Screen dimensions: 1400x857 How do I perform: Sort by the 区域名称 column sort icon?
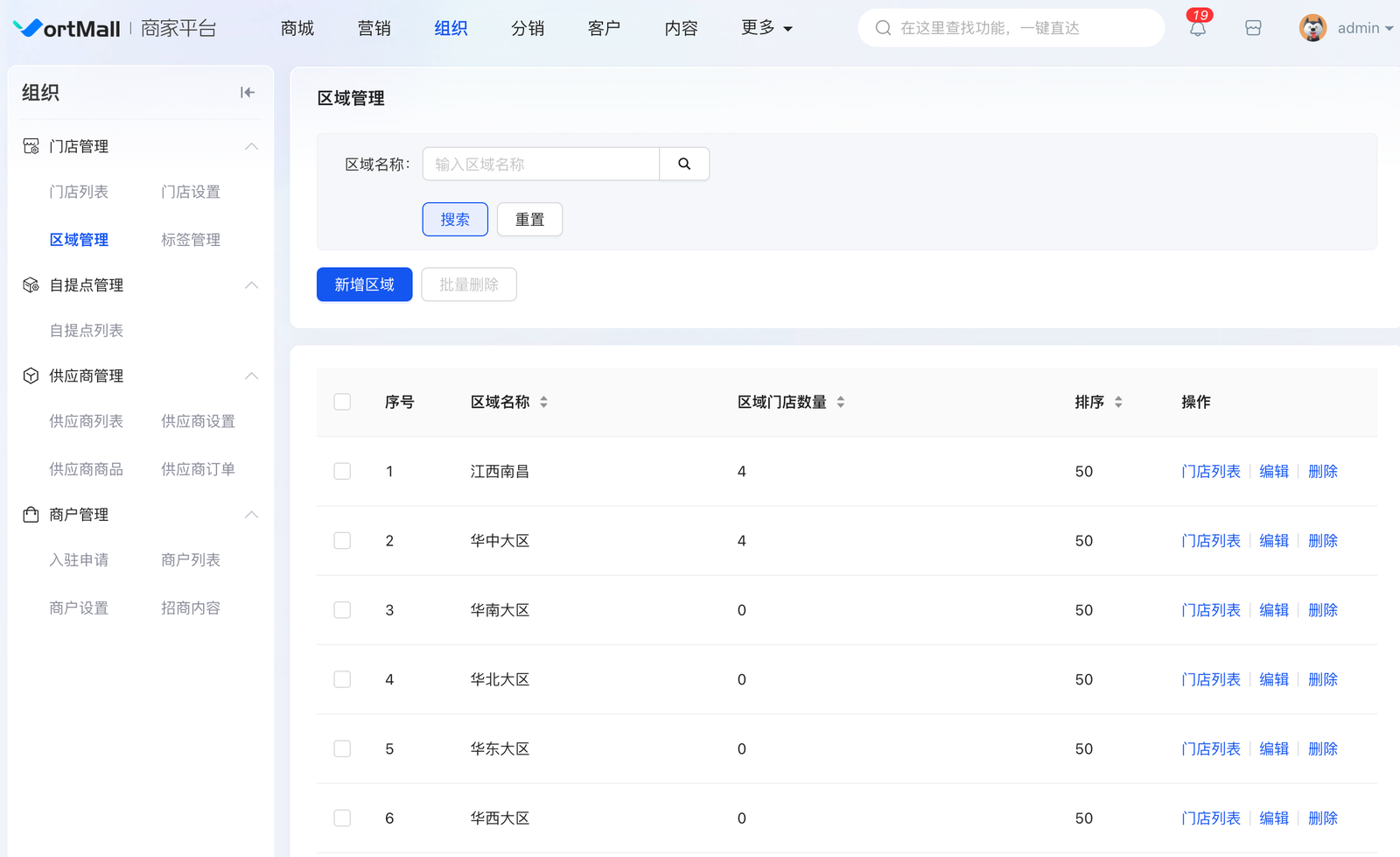(543, 403)
